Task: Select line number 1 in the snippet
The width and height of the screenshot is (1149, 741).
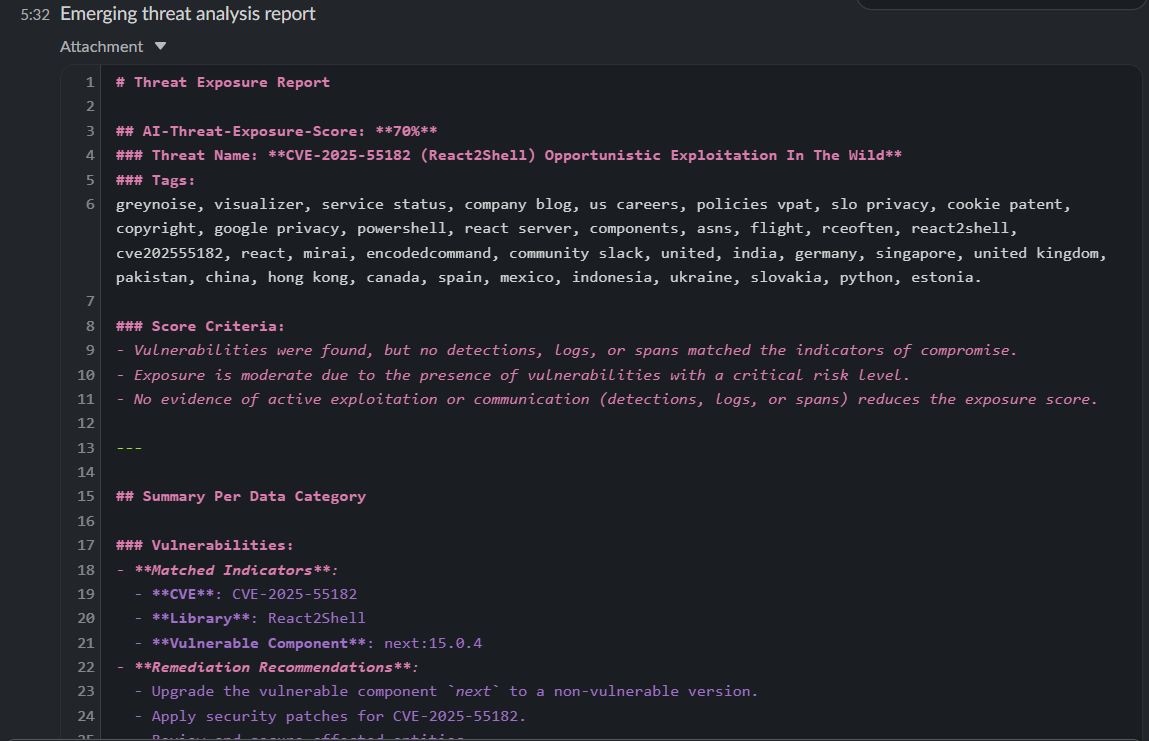Action: (90, 82)
